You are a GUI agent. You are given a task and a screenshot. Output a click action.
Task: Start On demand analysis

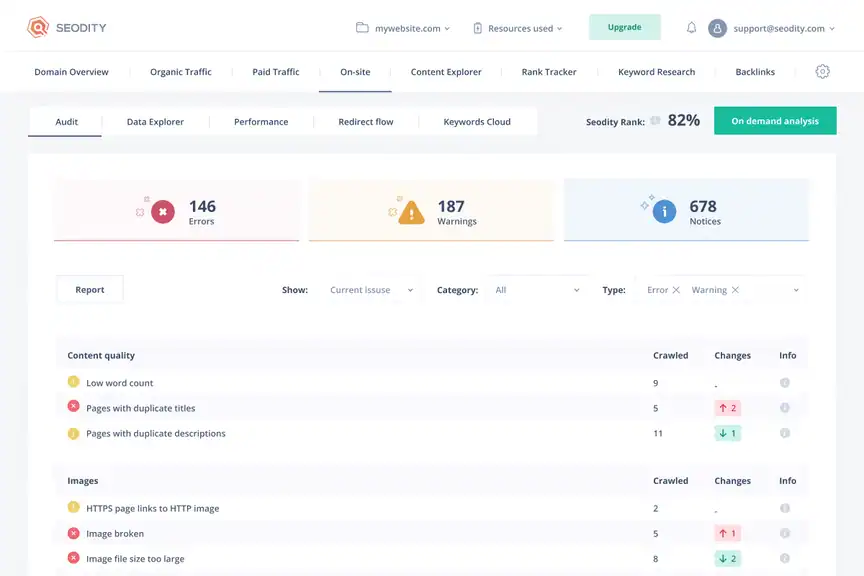[x=774, y=121]
